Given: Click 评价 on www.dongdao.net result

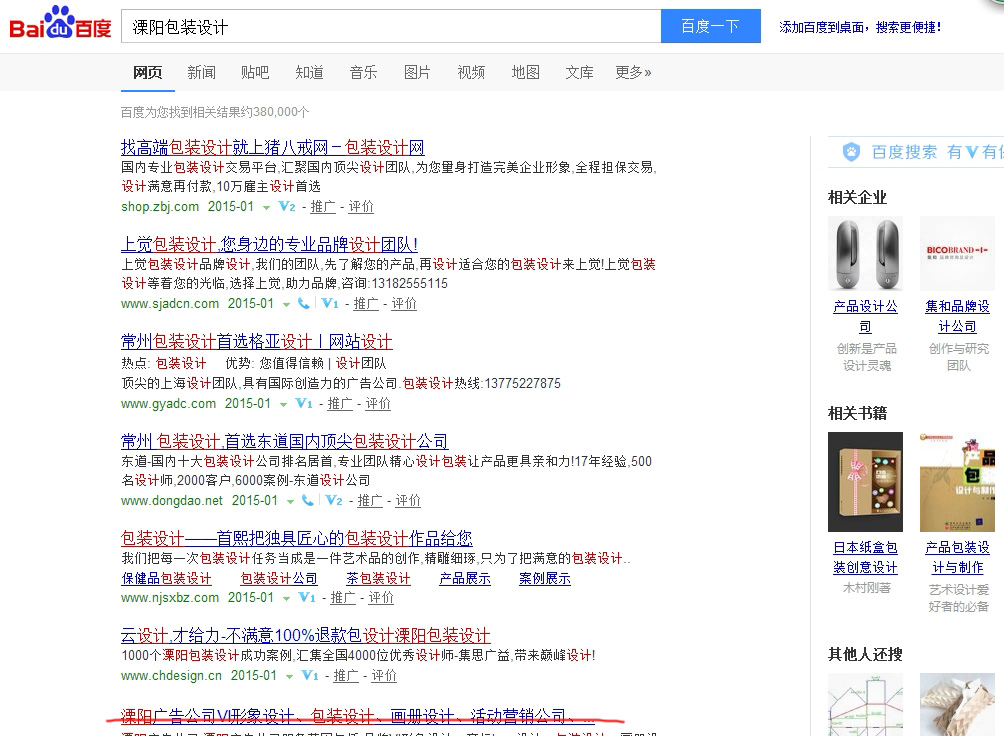Looking at the screenshot, I should 408,500.
